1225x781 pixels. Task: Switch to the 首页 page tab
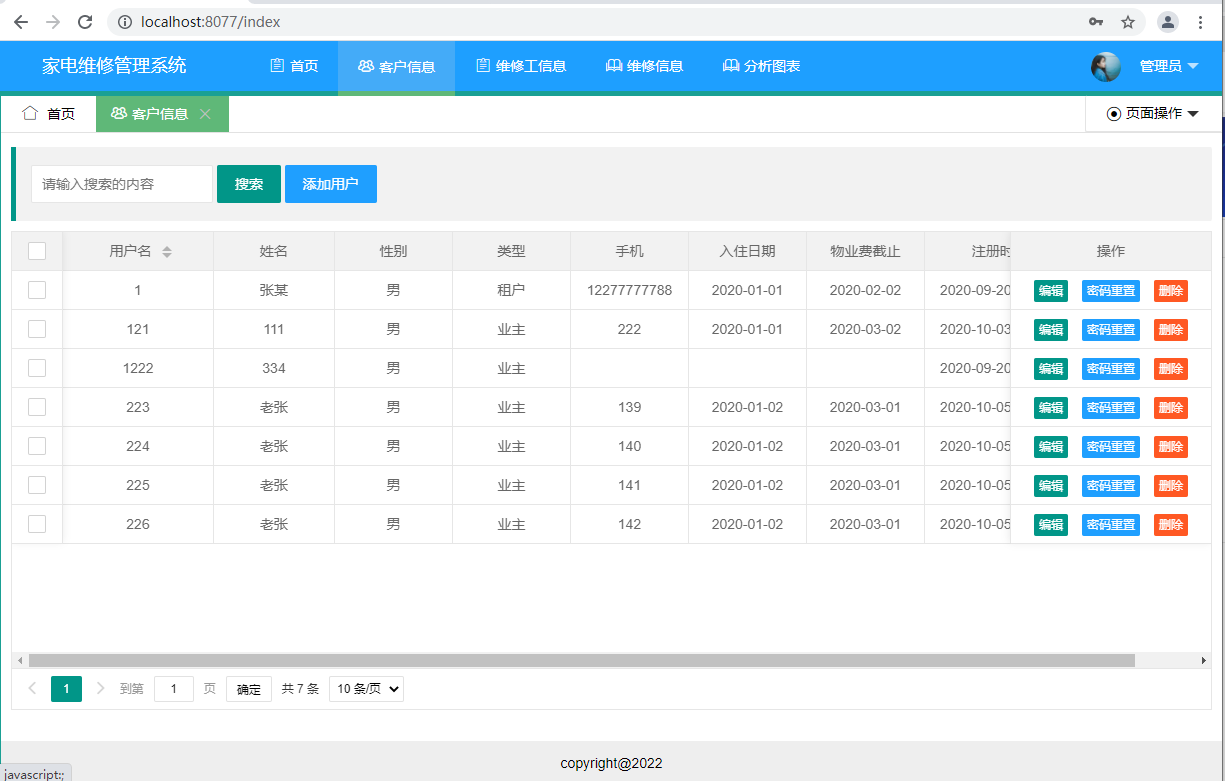49,114
